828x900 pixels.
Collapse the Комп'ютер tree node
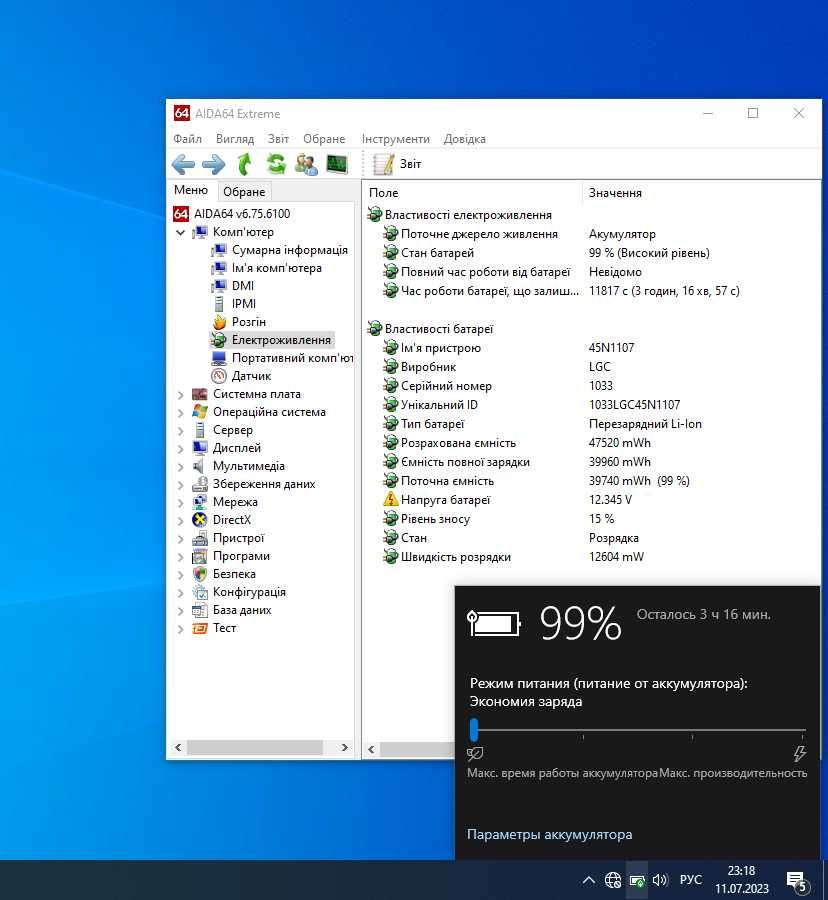[180, 232]
